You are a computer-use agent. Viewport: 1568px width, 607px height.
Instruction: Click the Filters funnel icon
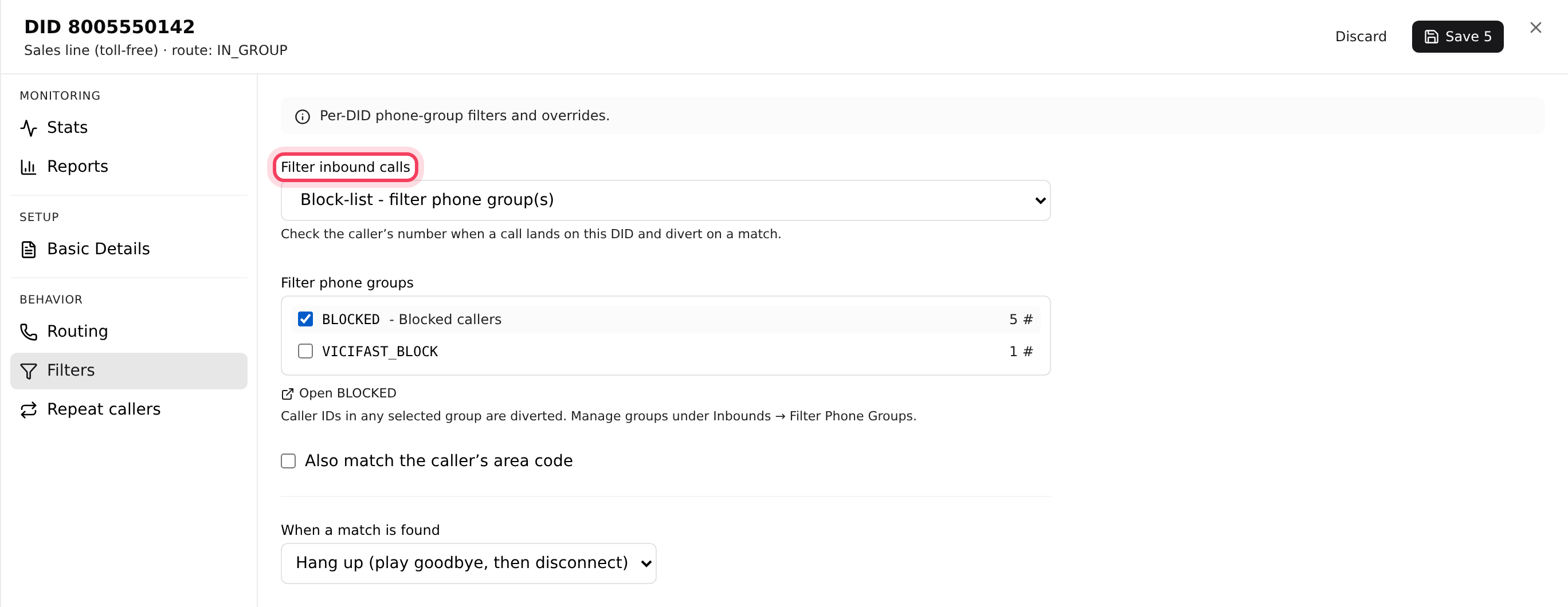coord(29,371)
